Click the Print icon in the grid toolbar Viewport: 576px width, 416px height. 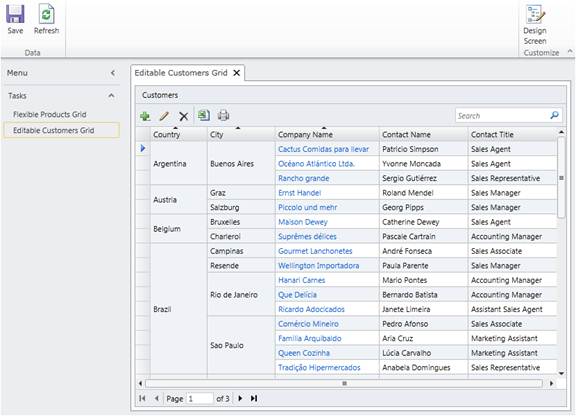[x=223, y=115]
